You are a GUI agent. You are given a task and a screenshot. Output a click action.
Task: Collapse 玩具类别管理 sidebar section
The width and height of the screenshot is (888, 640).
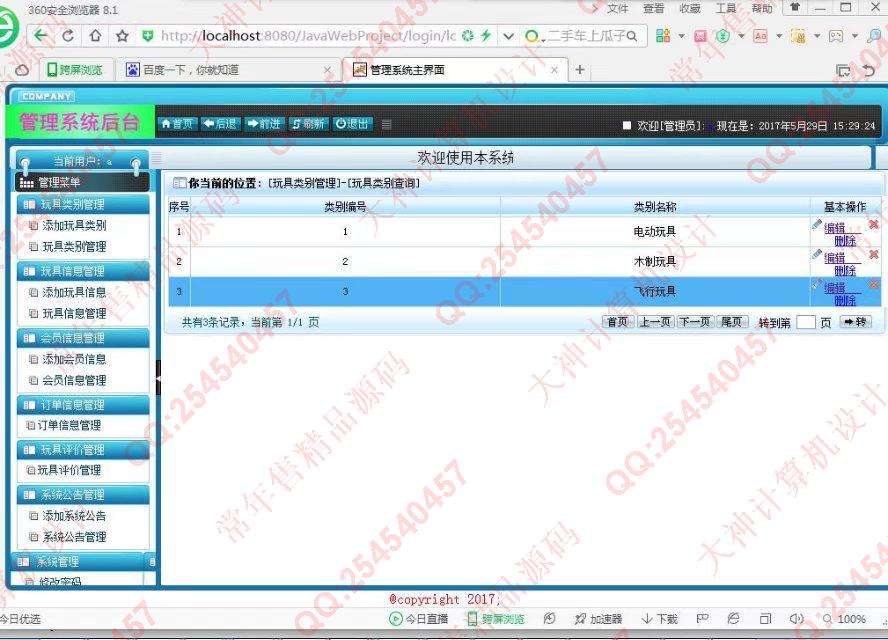tap(83, 204)
